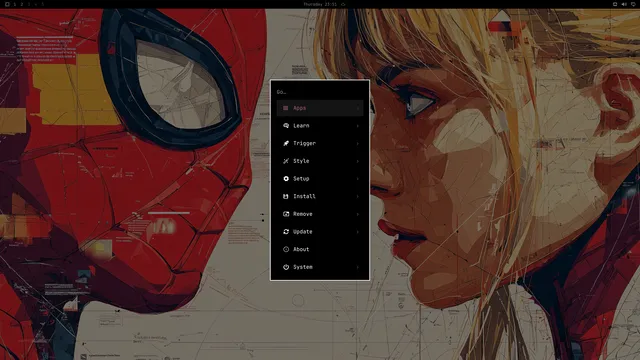Image resolution: width=640 pixels, height=360 pixels.
Task: Open the launcher icon in top-left bar
Action: click(x=7, y=4)
